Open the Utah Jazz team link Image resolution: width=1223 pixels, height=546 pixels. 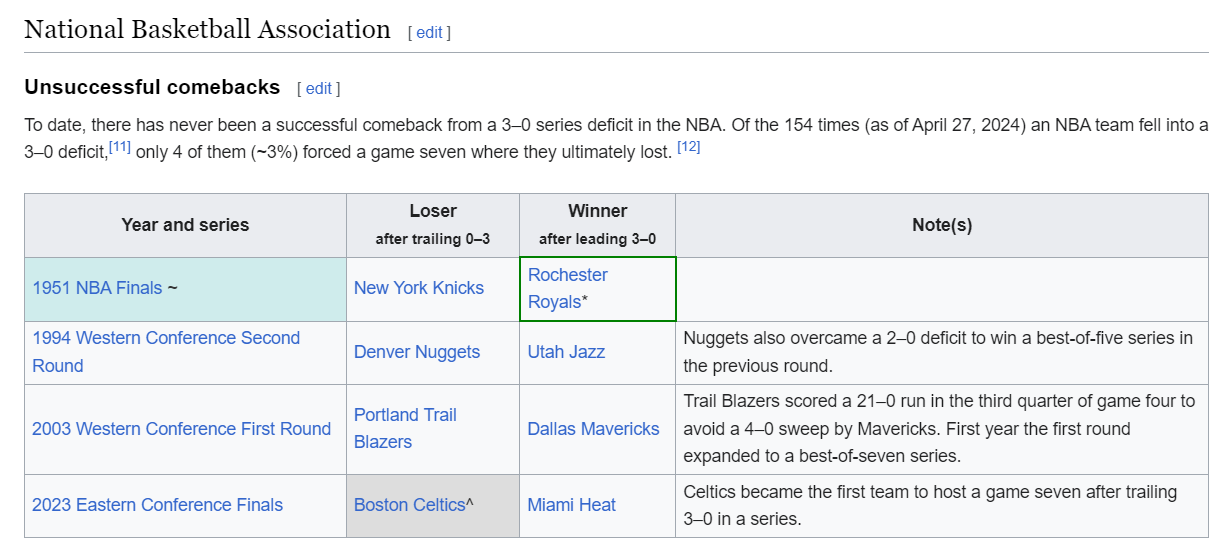[x=566, y=352]
